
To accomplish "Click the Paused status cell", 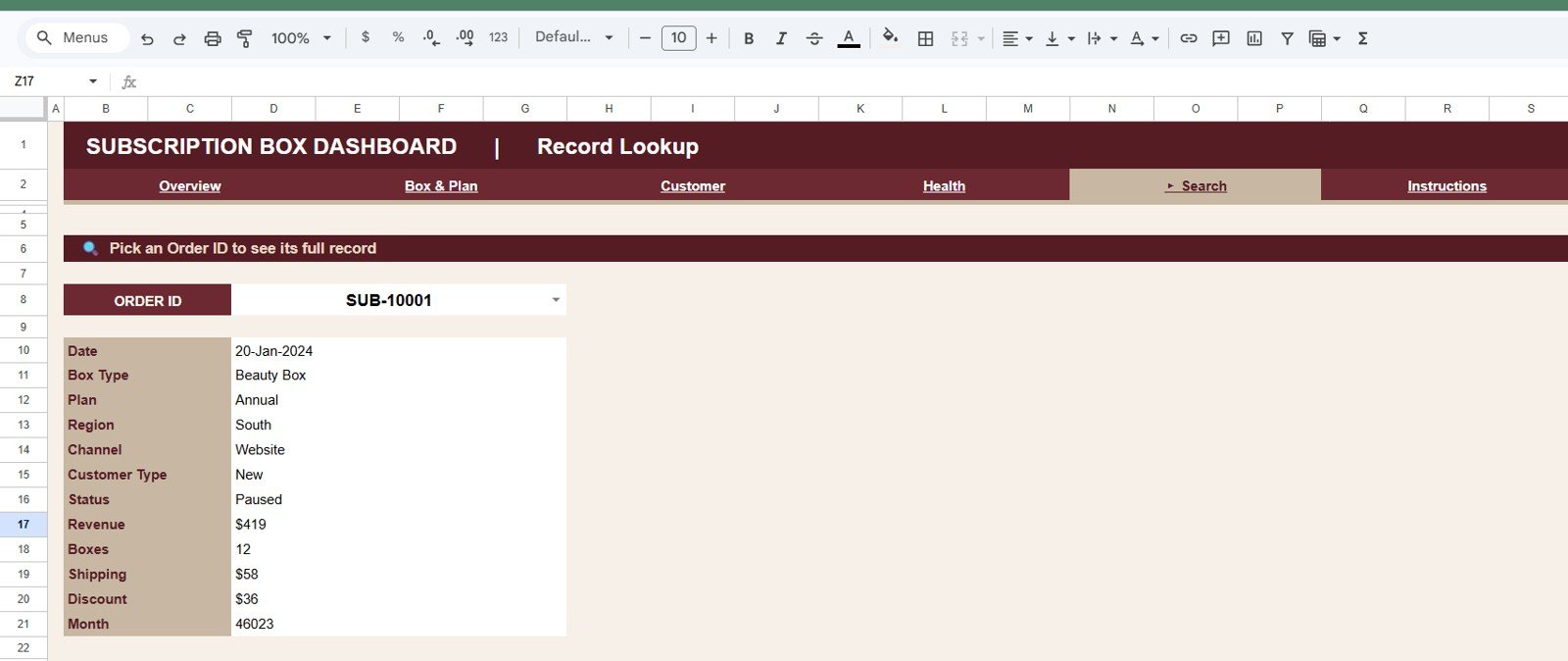I will [x=399, y=499].
